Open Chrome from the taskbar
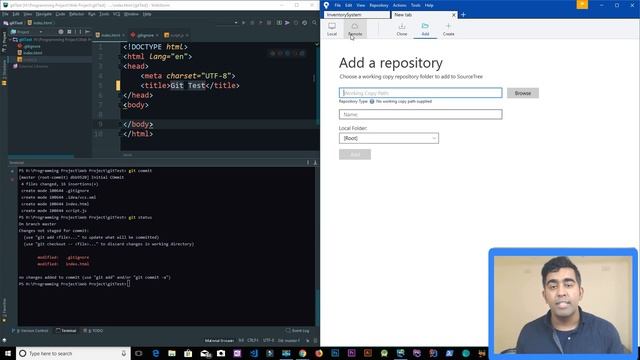Screen dimensions: 640x360 tap(302, 353)
